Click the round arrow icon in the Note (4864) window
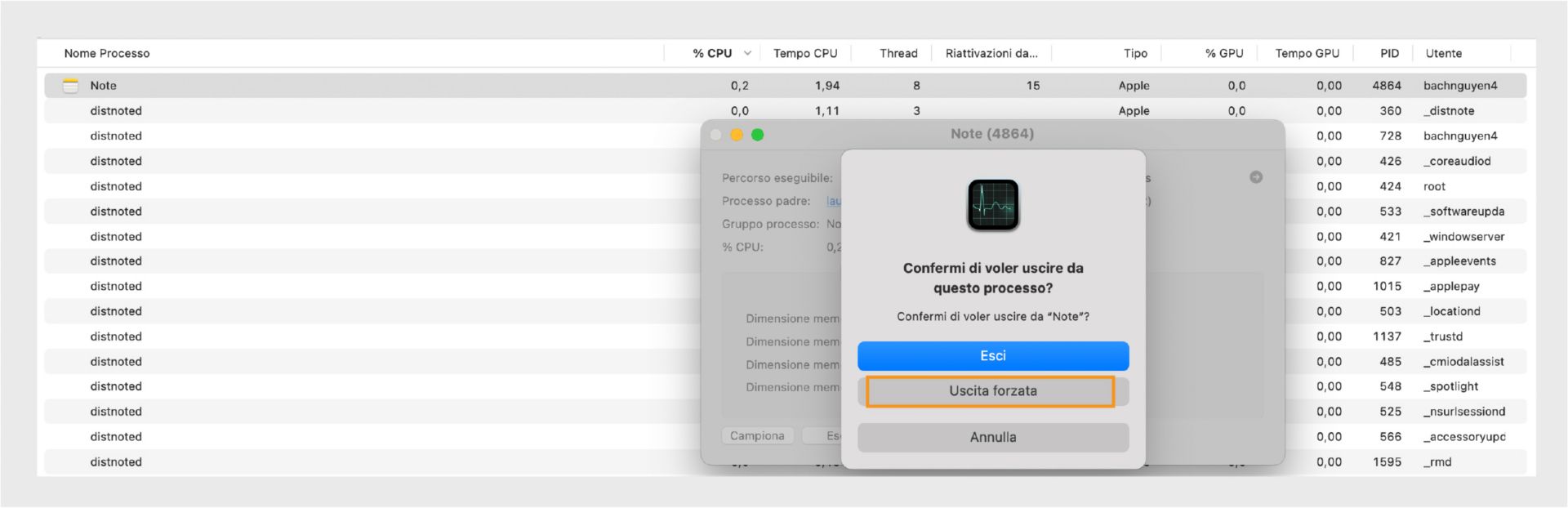Viewport: 1568px width, 508px height. [x=1256, y=177]
